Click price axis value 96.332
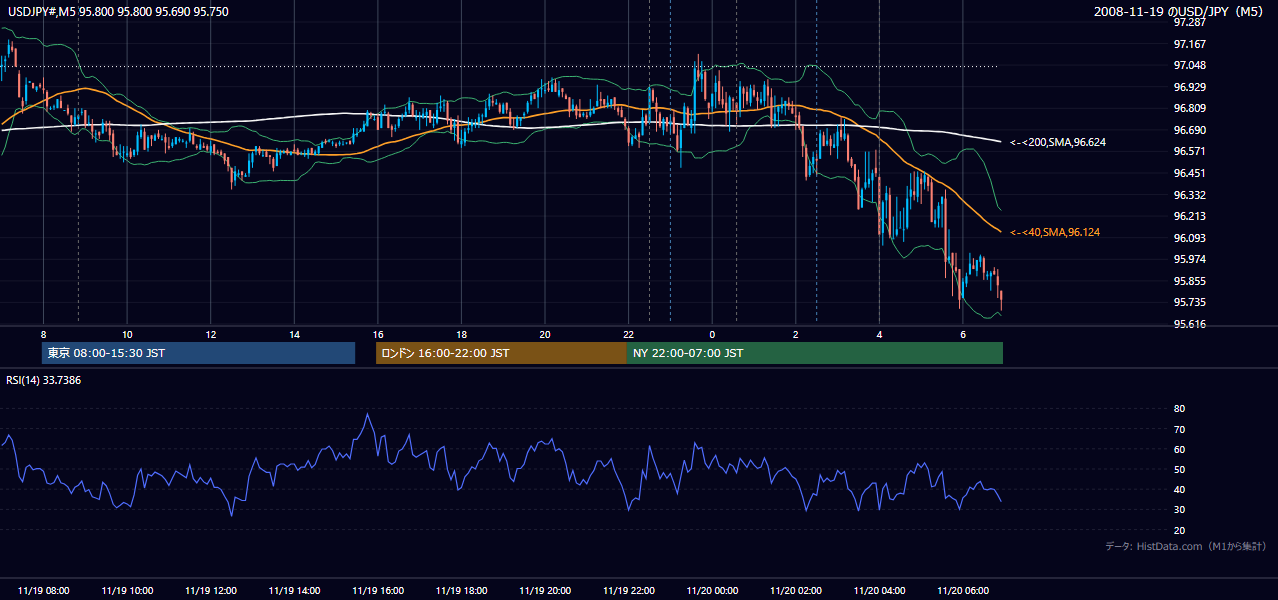Viewport: 1278px width, 600px height. click(x=1189, y=195)
